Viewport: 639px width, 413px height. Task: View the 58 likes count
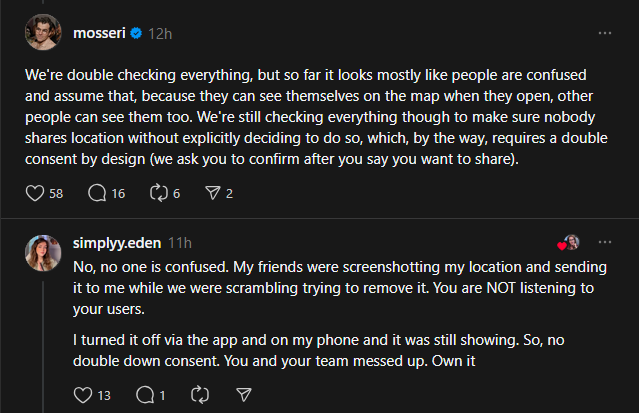point(56,193)
